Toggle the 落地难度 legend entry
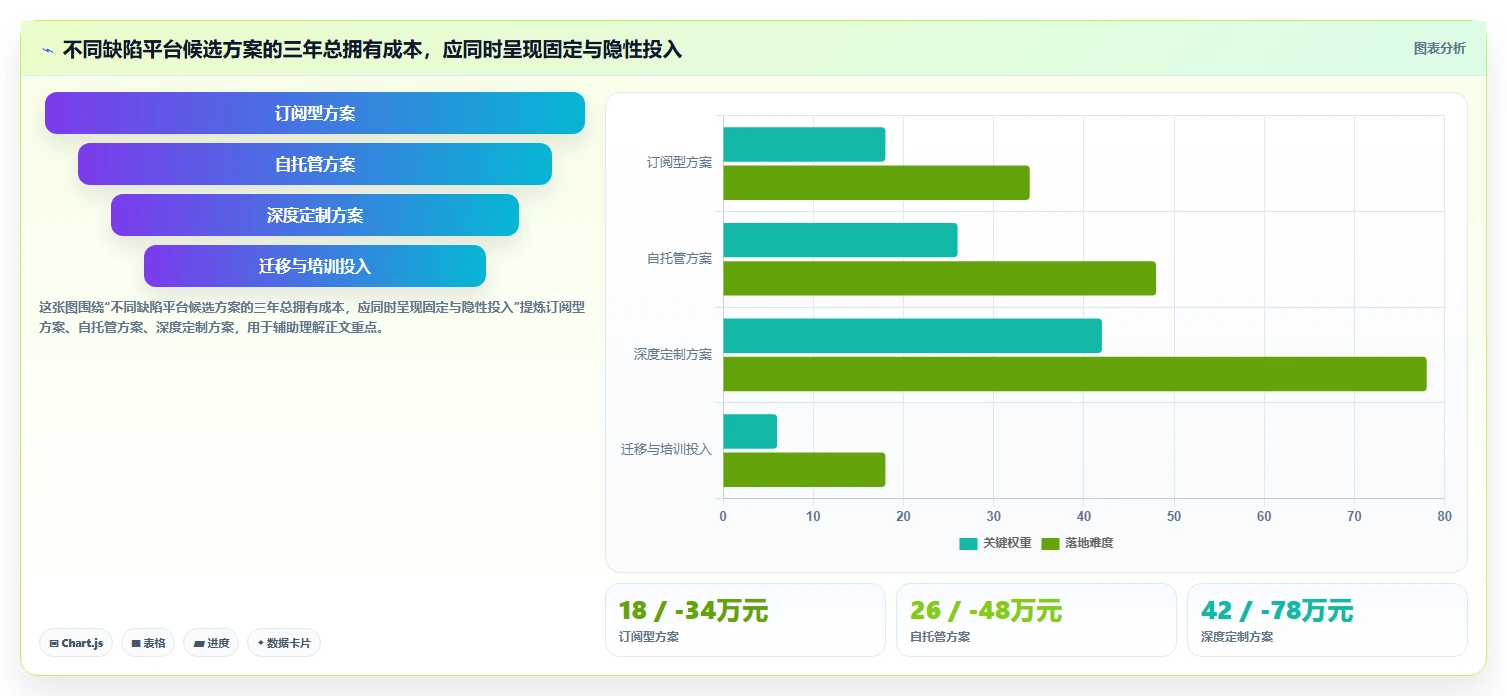The height and width of the screenshot is (696, 1507). click(1077, 543)
